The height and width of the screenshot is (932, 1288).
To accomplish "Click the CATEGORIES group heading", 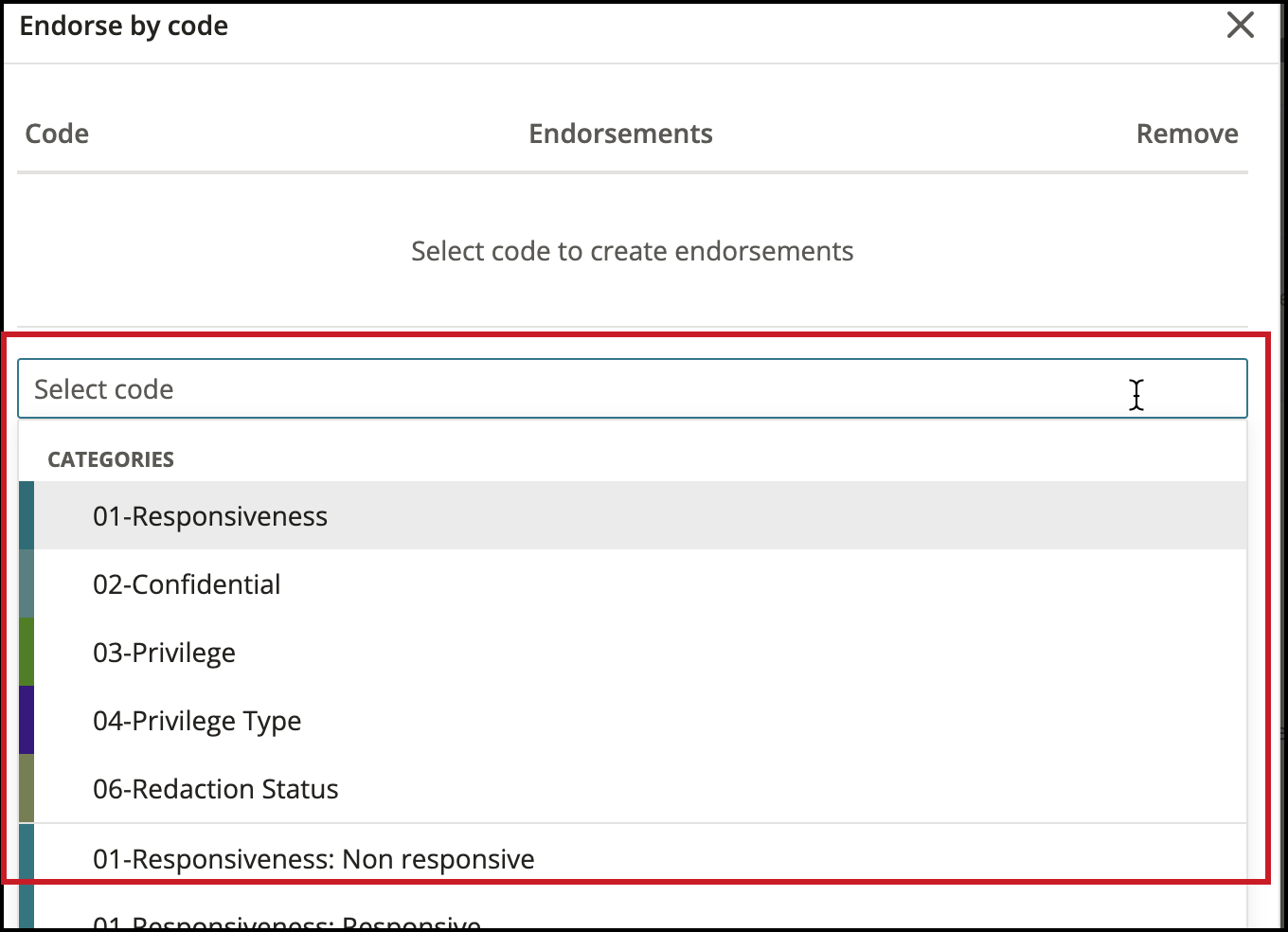I will pyautogui.click(x=111, y=459).
